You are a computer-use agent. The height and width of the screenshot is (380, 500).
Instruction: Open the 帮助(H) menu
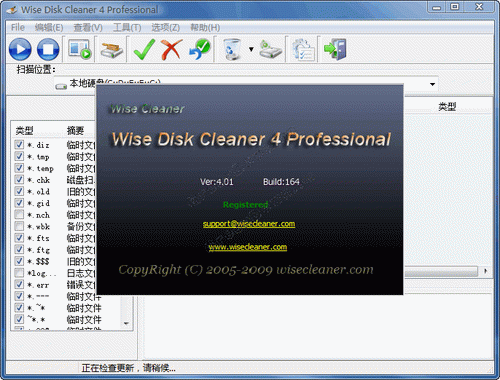coord(205,27)
